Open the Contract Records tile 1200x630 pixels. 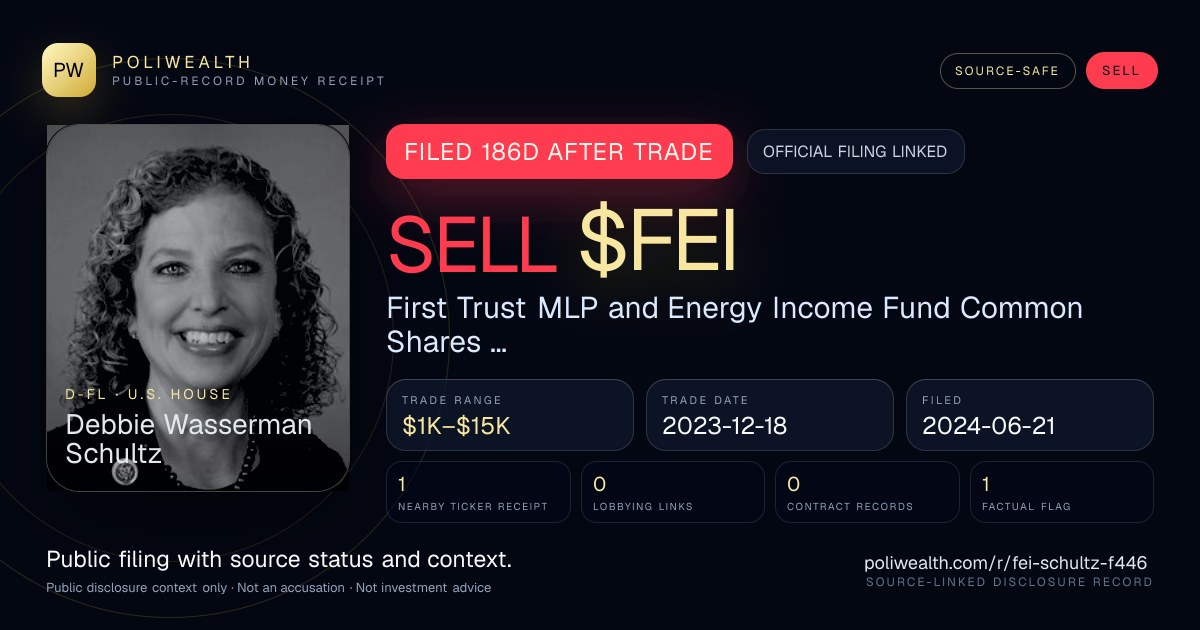867,492
